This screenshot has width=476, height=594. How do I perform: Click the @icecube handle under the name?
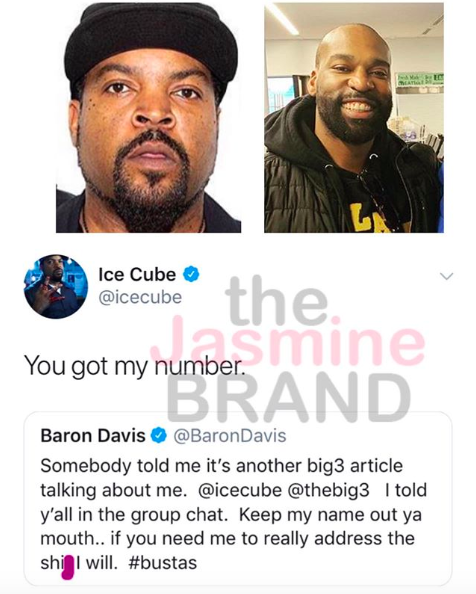[x=140, y=297]
